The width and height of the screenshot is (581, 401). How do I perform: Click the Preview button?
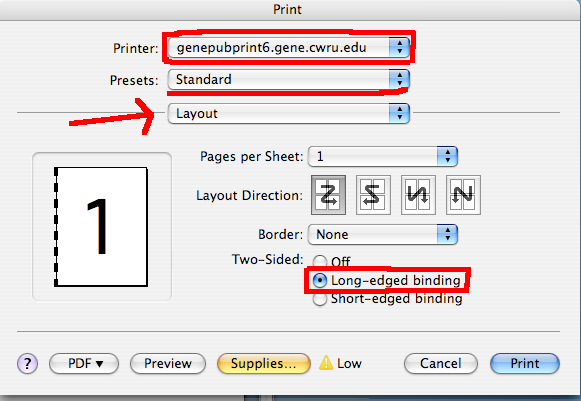[168, 363]
